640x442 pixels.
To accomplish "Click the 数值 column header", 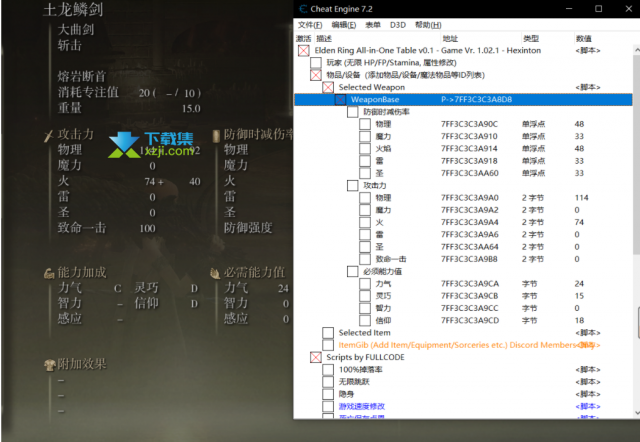I will (584, 38).
